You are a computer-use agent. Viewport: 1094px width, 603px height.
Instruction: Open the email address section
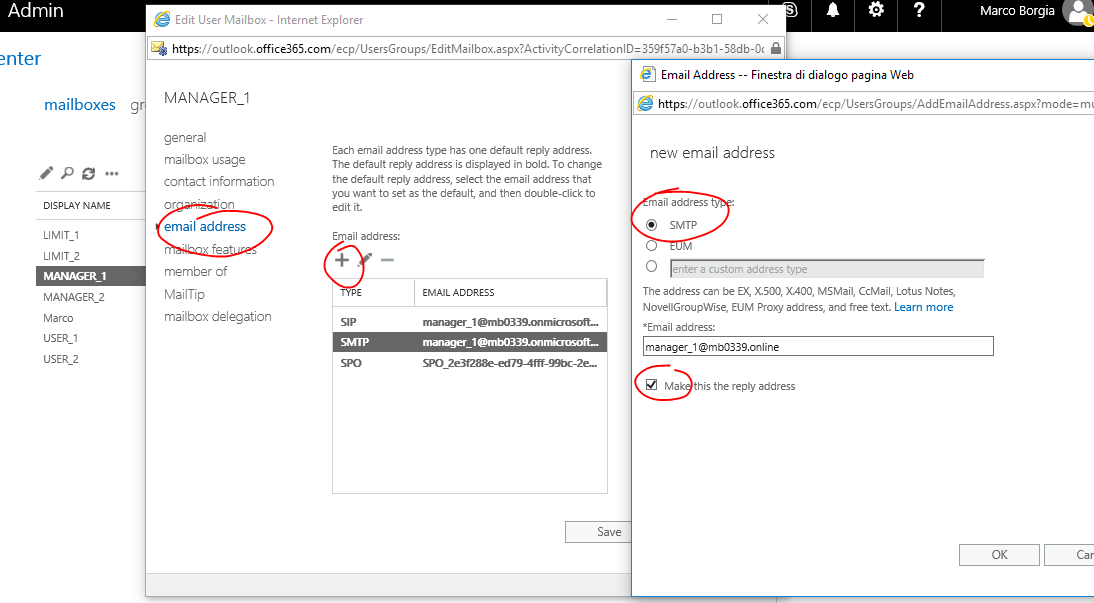pyautogui.click(x=204, y=226)
